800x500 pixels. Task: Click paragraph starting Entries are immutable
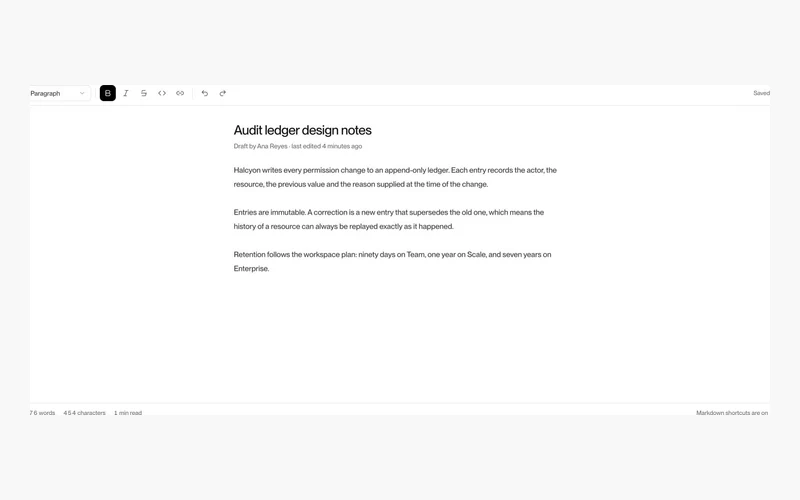(x=389, y=219)
